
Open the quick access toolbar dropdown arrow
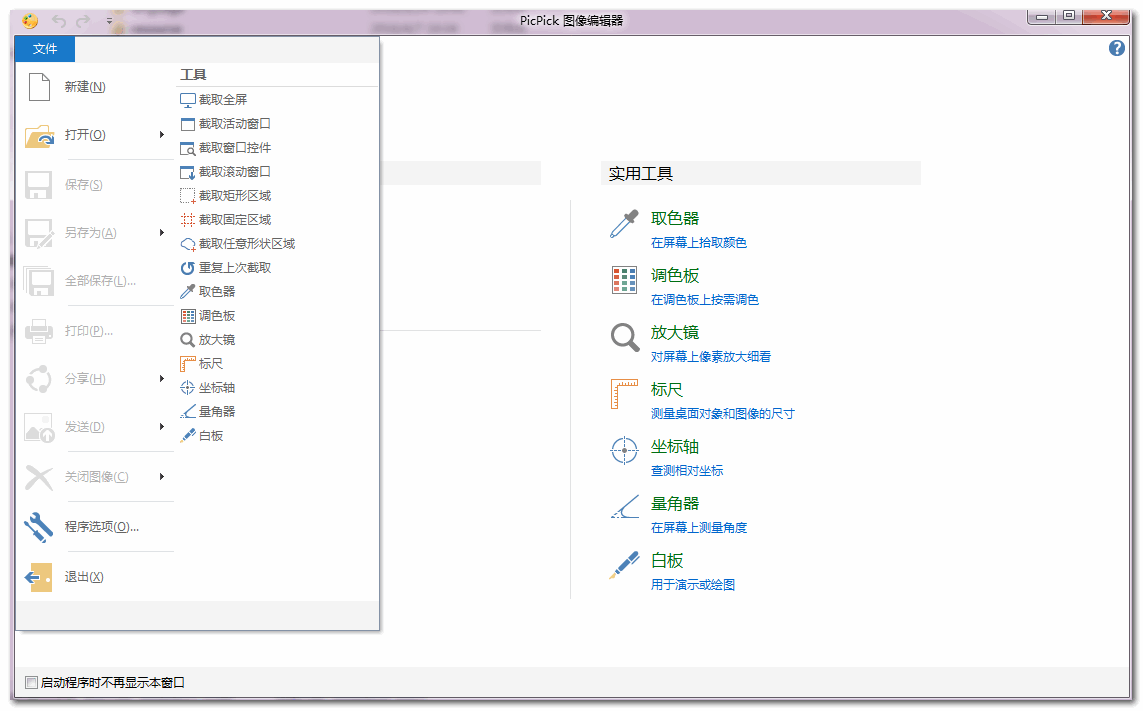109,21
